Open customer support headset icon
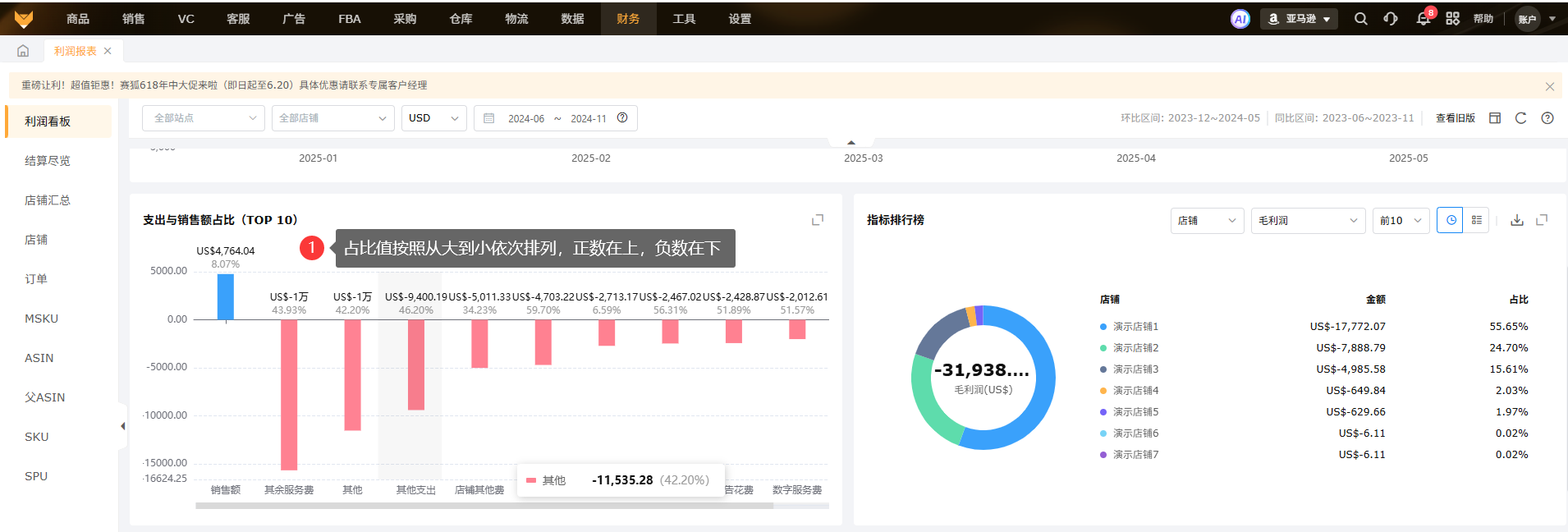The image size is (1568, 532). coord(1391,19)
